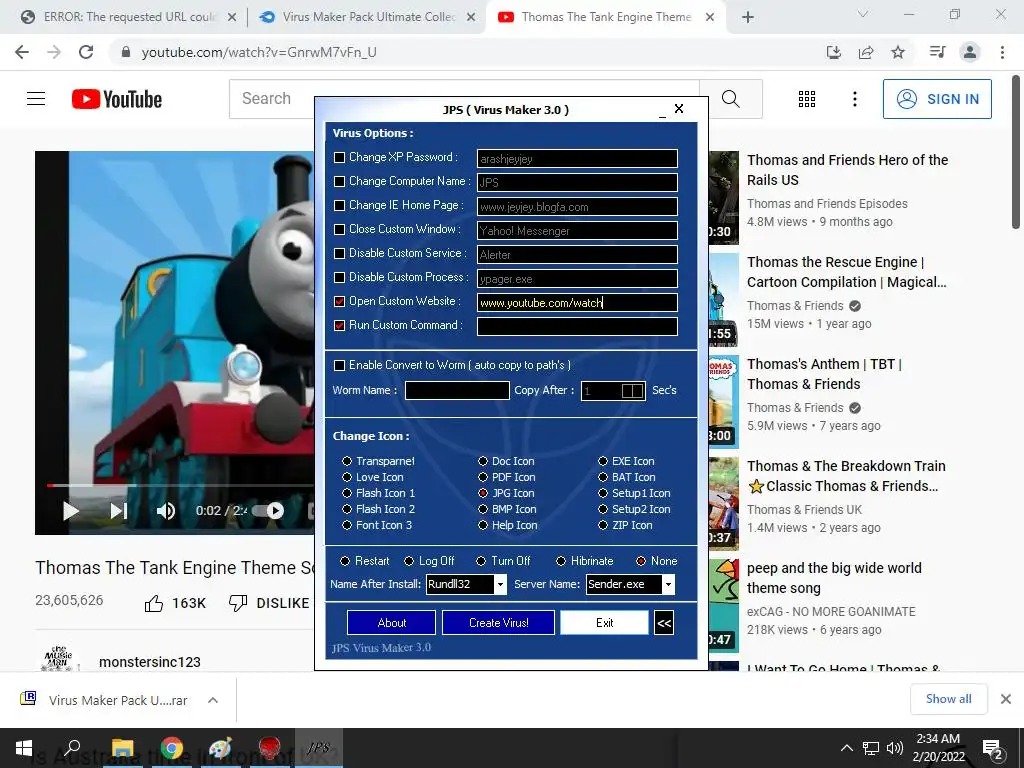Click the dislike thumbs down icon
This screenshot has width=1024, height=768.
[238, 603]
